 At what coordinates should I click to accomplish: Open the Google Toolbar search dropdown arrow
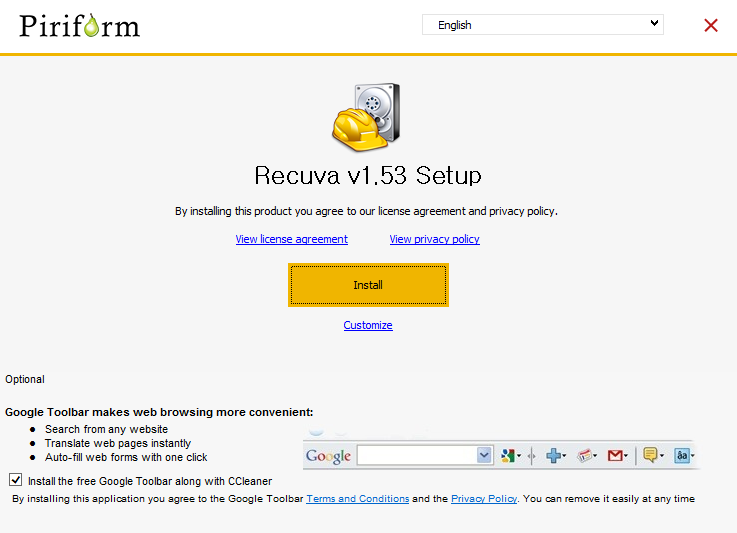(x=484, y=455)
